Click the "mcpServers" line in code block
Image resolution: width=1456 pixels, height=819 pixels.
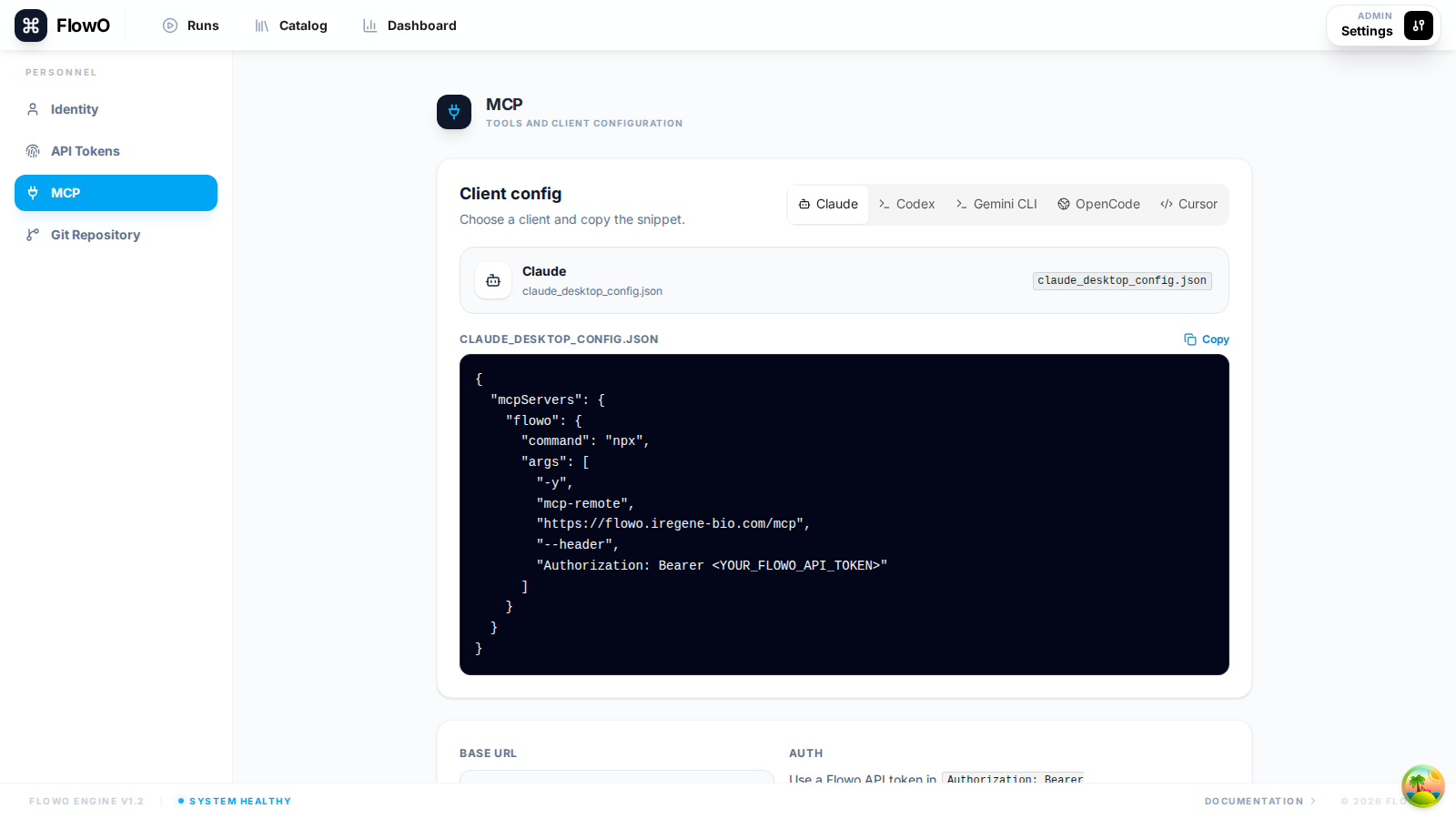548,399
